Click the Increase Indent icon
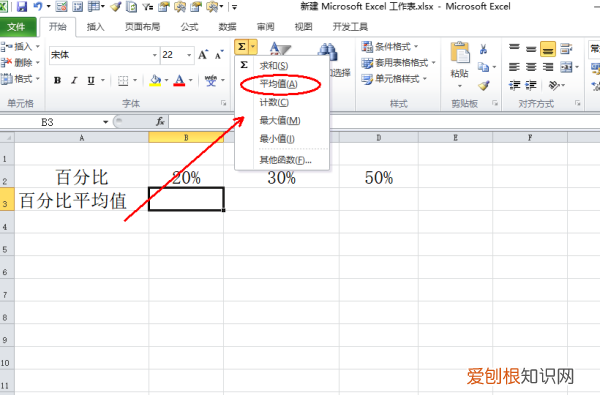The height and width of the screenshot is (395, 600). coord(531,85)
